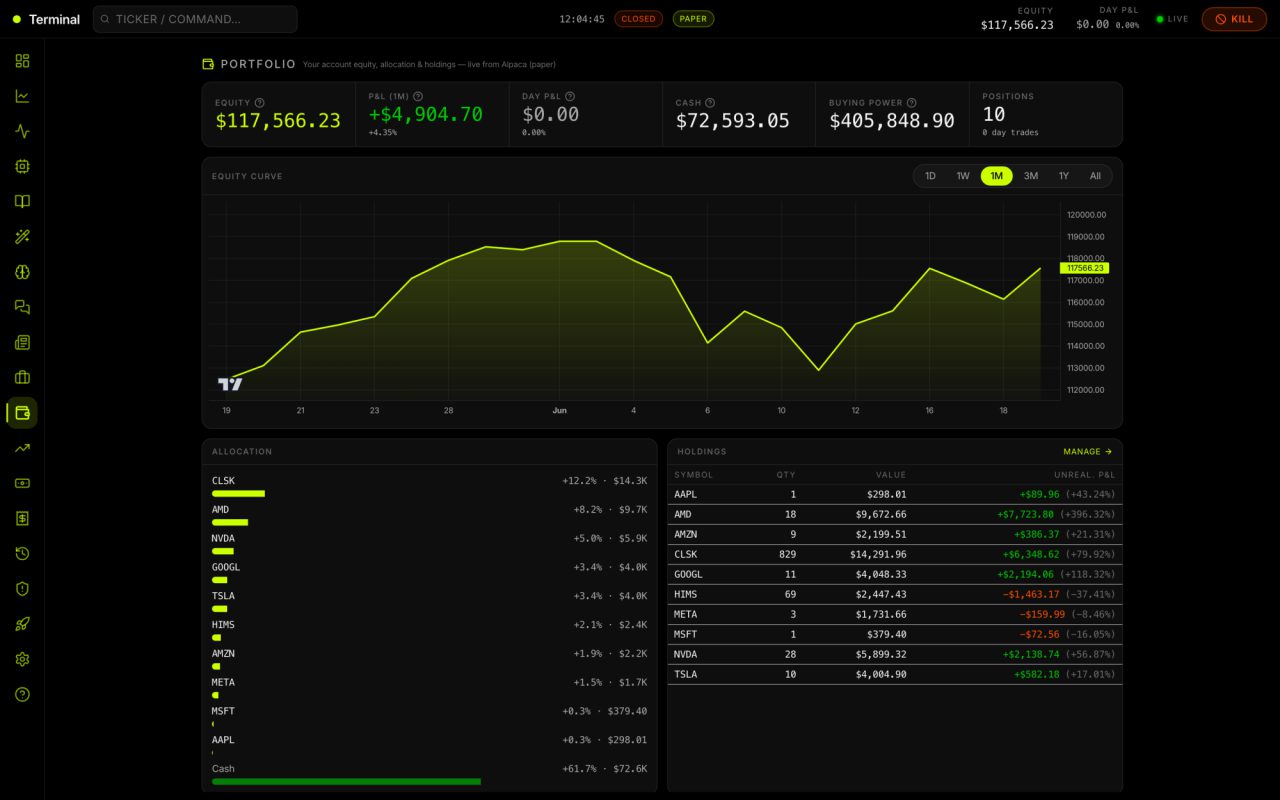Viewport: 1280px width, 800px height.
Task: Click the highlighted wallet icon in sidebar
Action: point(22,412)
